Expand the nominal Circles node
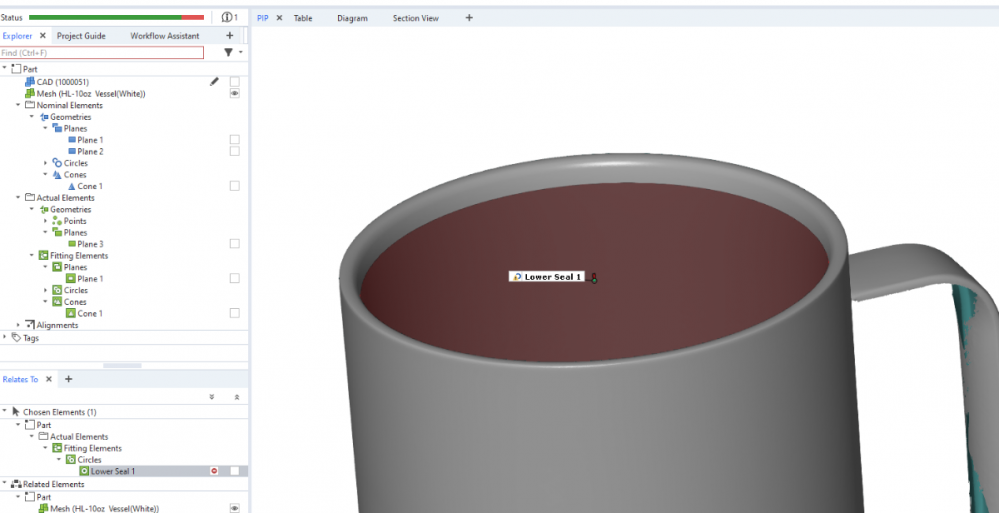The image size is (999, 513). pyautogui.click(x=45, y=163)
